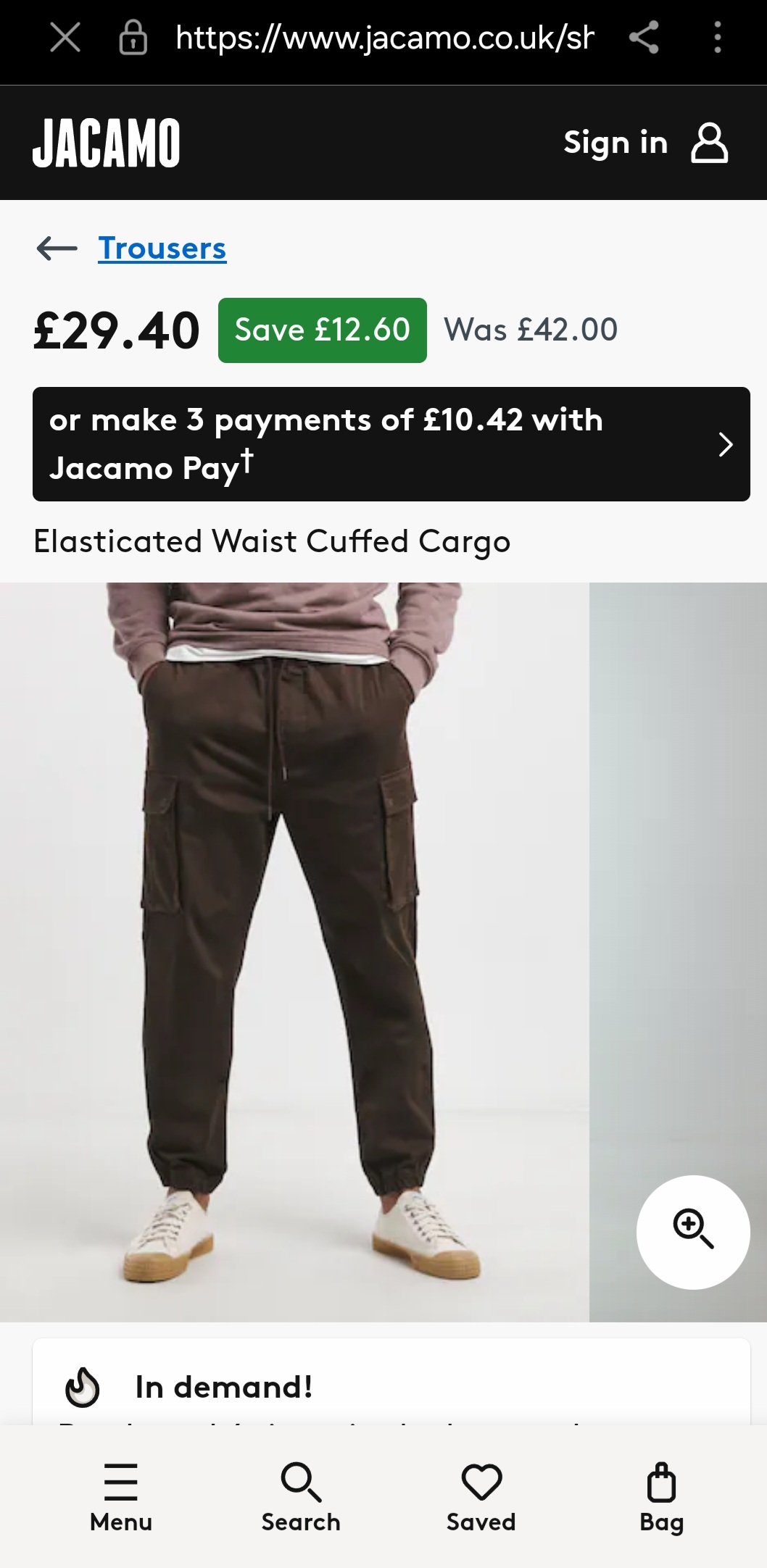Tap the back arrow beside Trousers
Screen dimensions: 767x1568
57,249
